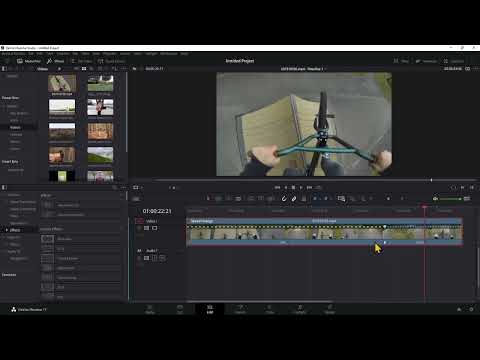Toggle Linked Selection chain icon
480x360 pixels.
point(294,198)
